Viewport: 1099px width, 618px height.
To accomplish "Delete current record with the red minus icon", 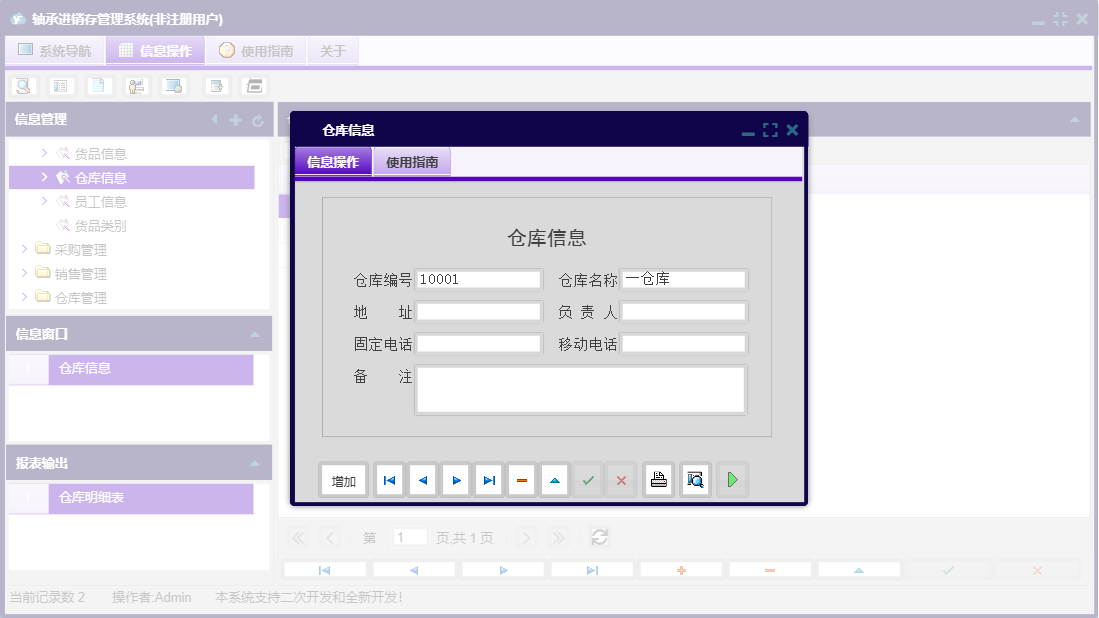I will pyautogui.click(x=521, y=479).
